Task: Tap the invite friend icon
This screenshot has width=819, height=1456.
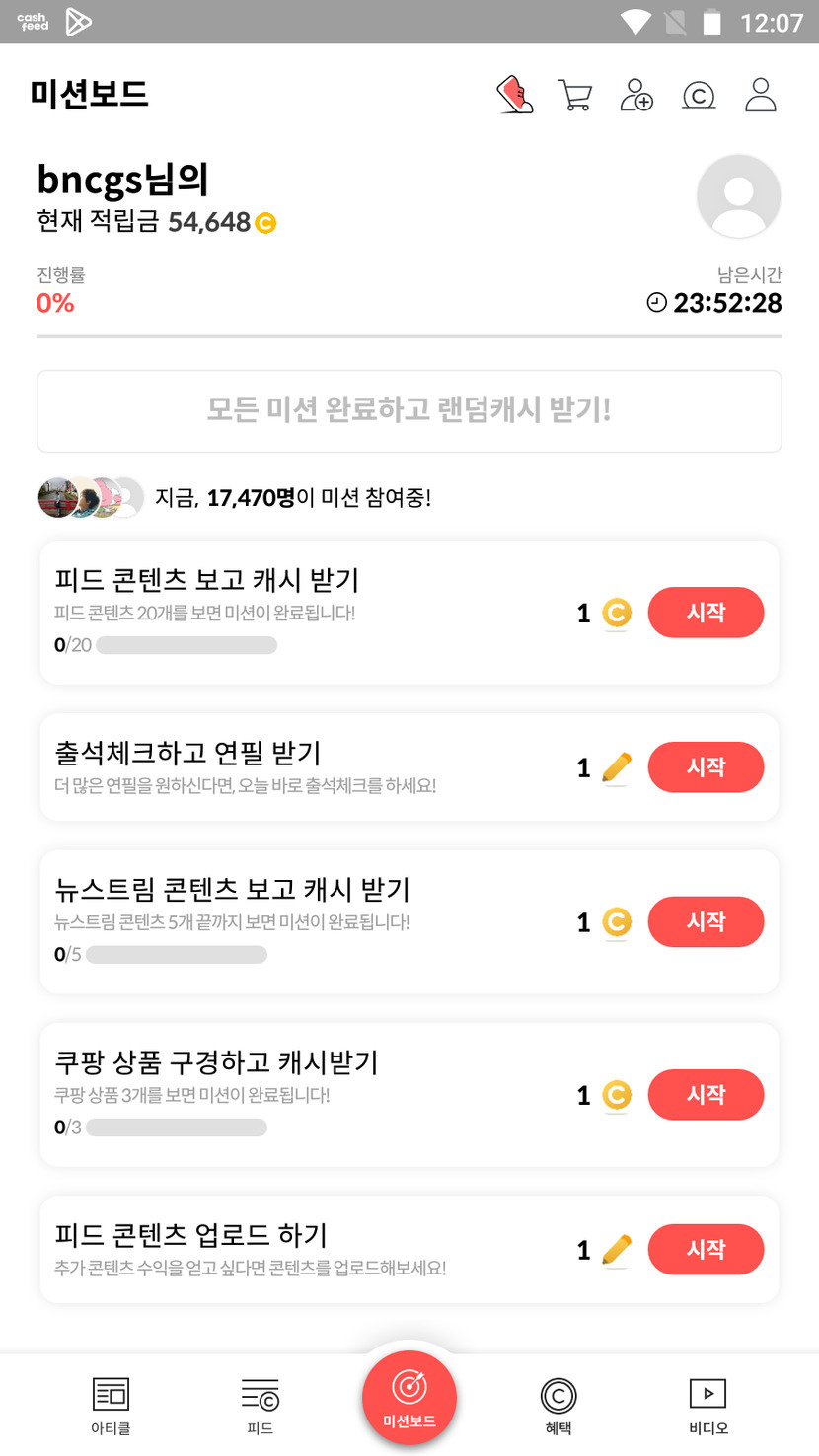Action: (x=636, y=95)
